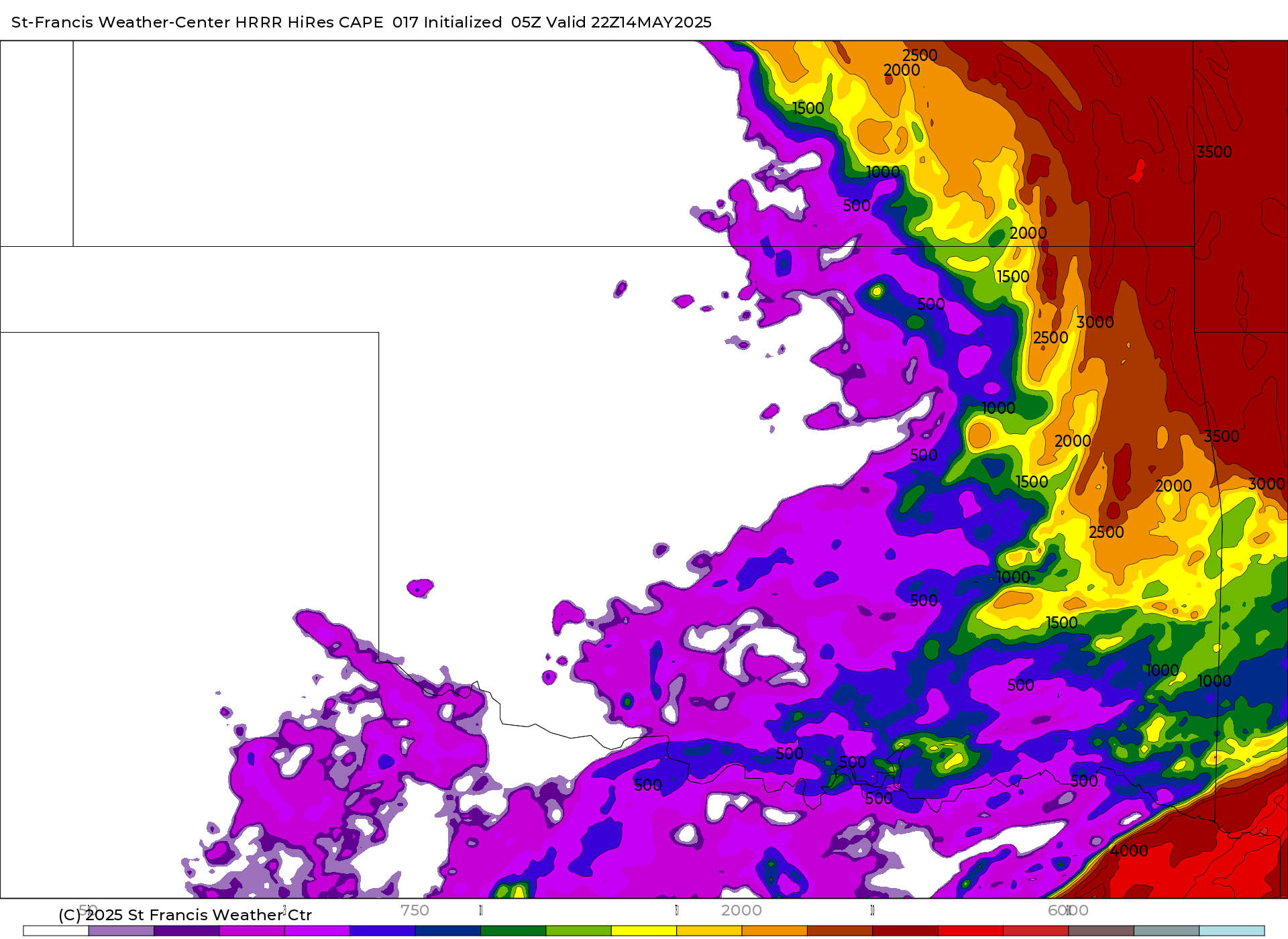1288x939 pixels.
Task: Click the crimson swatch after bright red
Action: (x=1036, y=931)
